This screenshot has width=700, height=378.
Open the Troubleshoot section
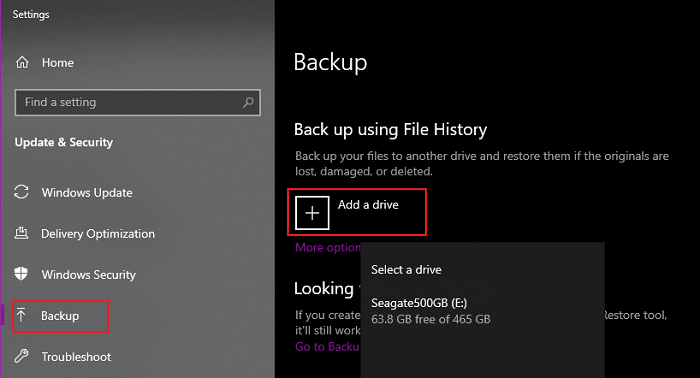pyautogui.click(x=76, y=357)
